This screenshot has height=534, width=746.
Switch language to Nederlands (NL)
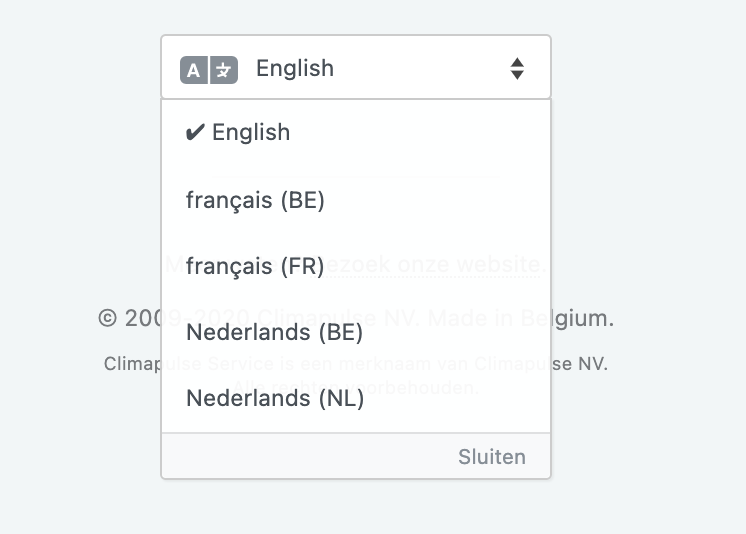356,398
